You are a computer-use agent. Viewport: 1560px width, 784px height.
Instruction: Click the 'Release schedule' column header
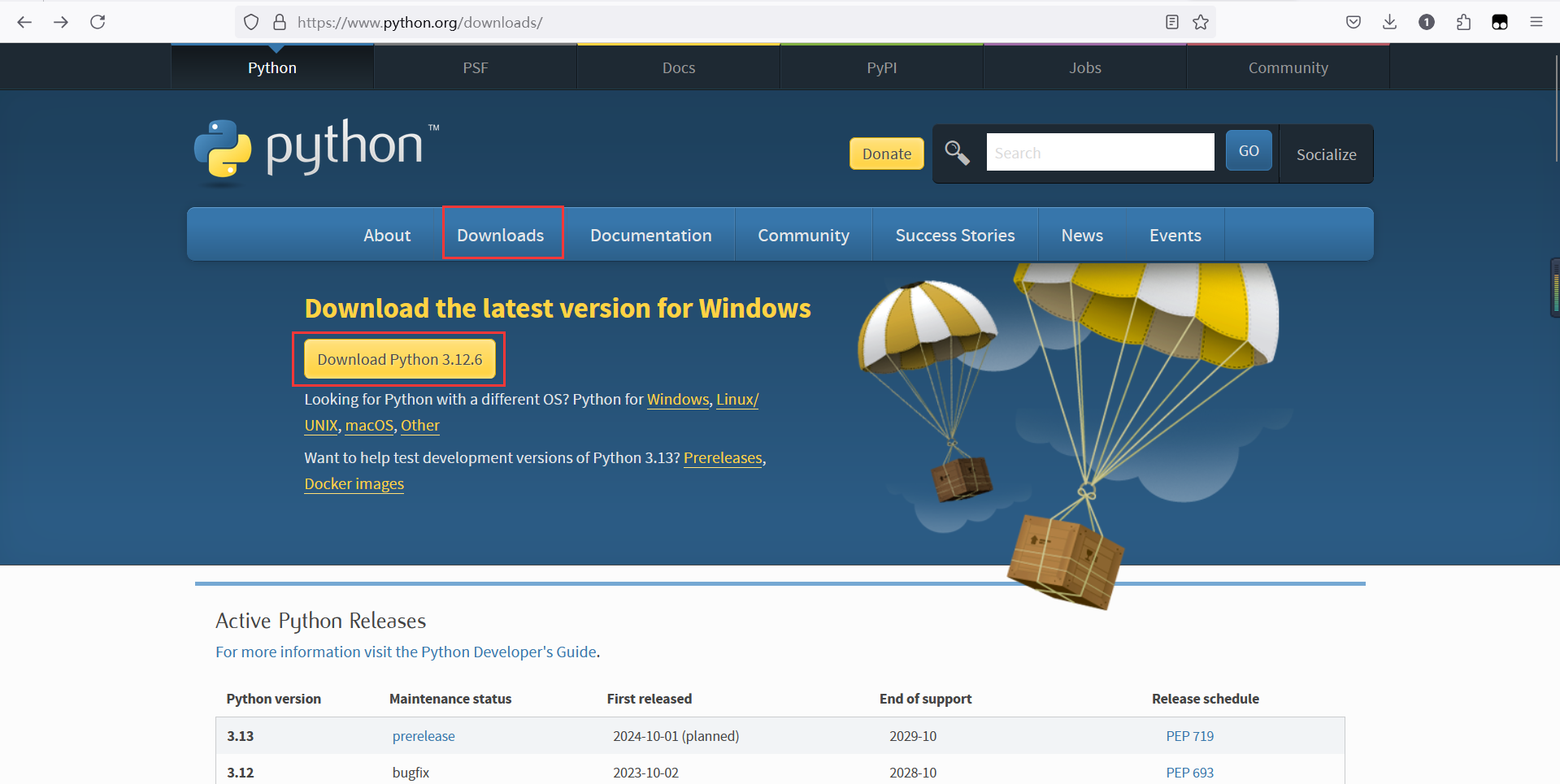(x=1206, y=699)
